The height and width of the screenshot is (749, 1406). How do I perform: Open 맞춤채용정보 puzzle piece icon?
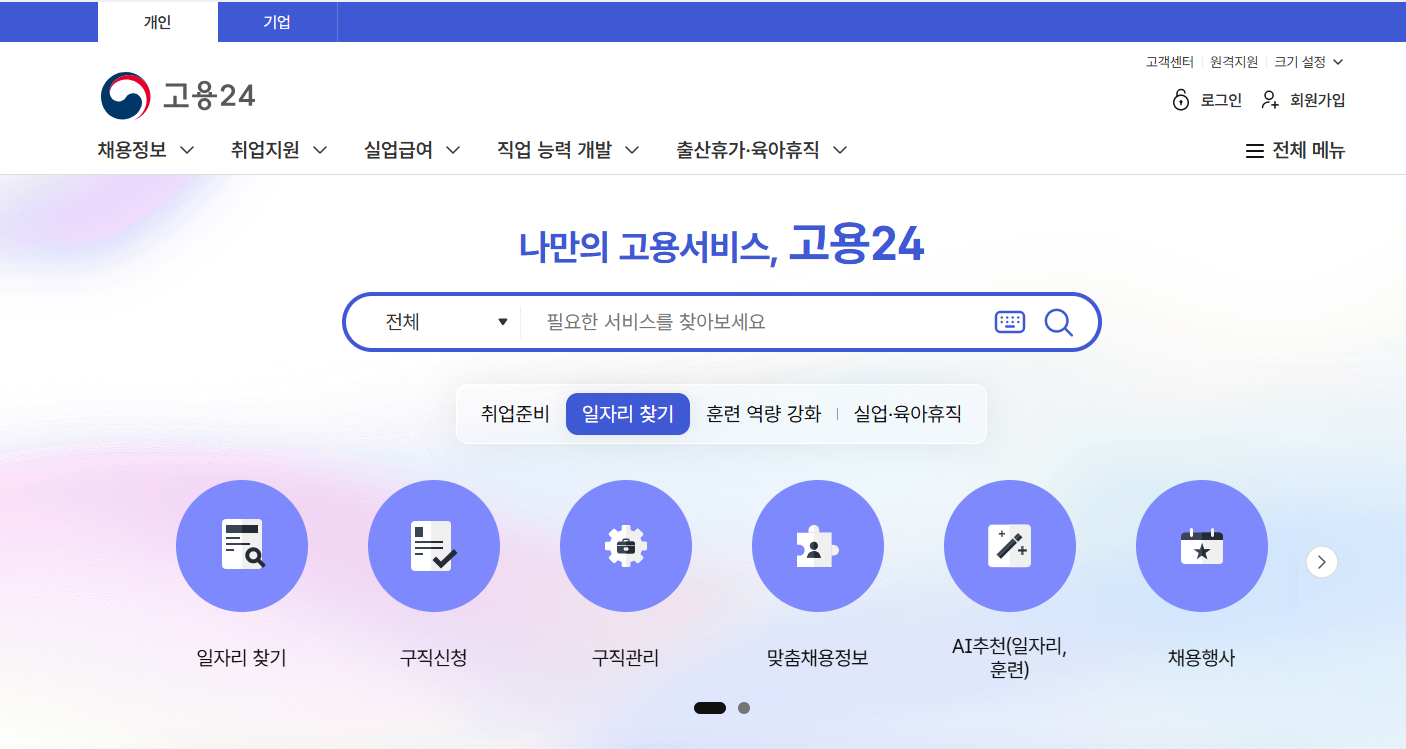click(818, 546)
